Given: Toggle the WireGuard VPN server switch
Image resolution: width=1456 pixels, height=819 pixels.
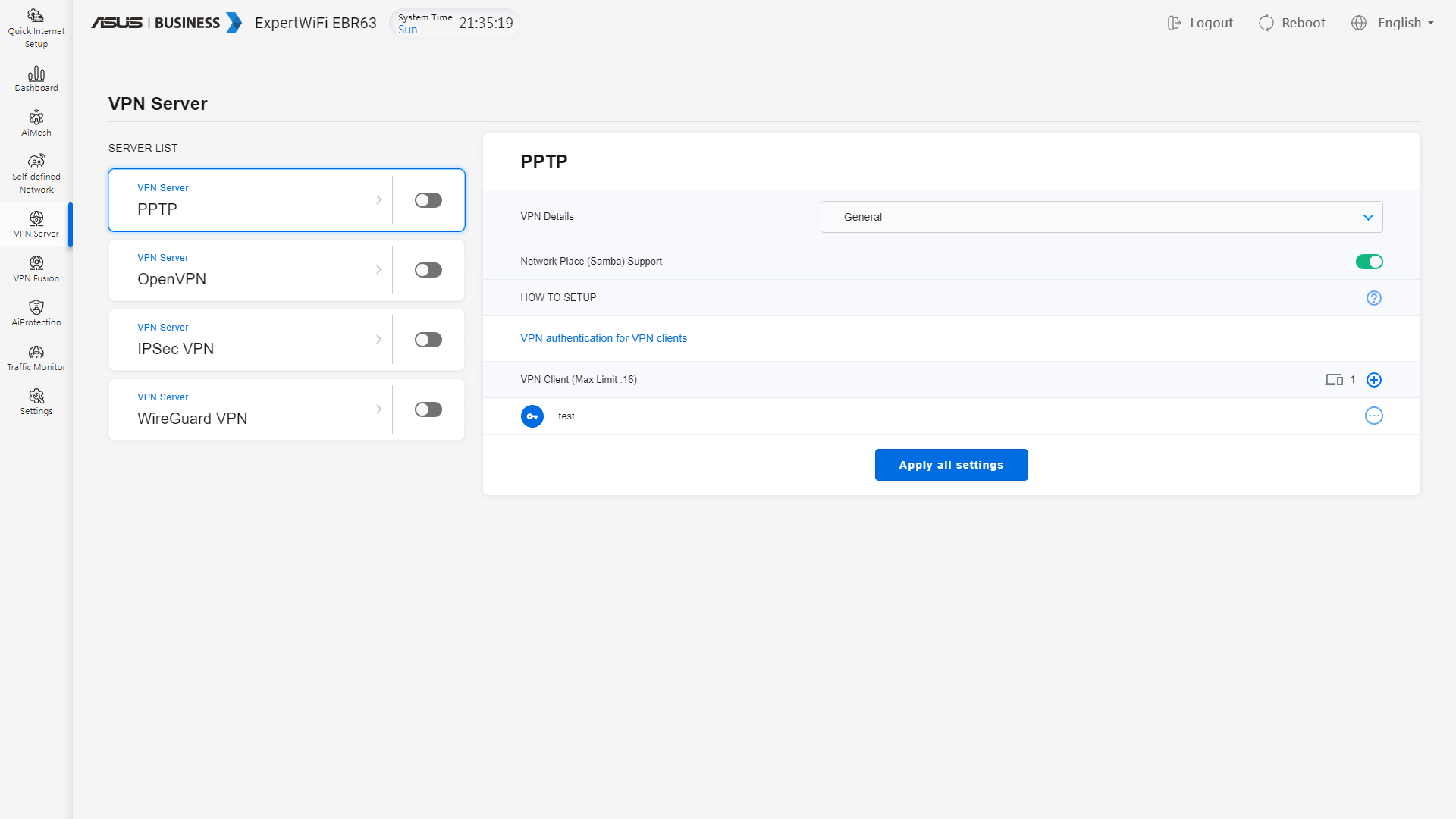Looking at the screenshot, I should tap(428, 409).
